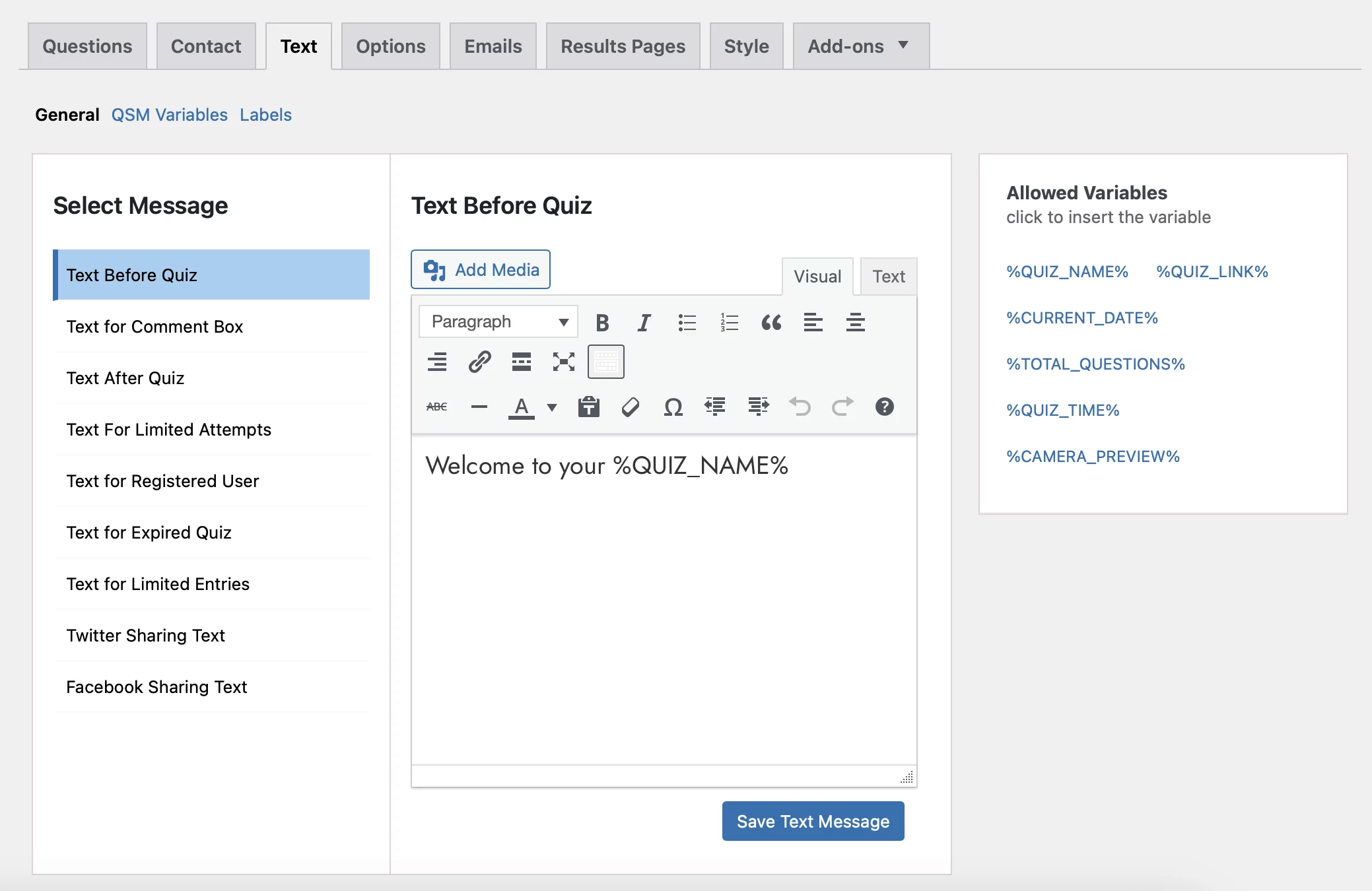Switch editor to Visual tab
Image resolution: width=1372 pixels, height=891 pixels.
pos(817,277)
